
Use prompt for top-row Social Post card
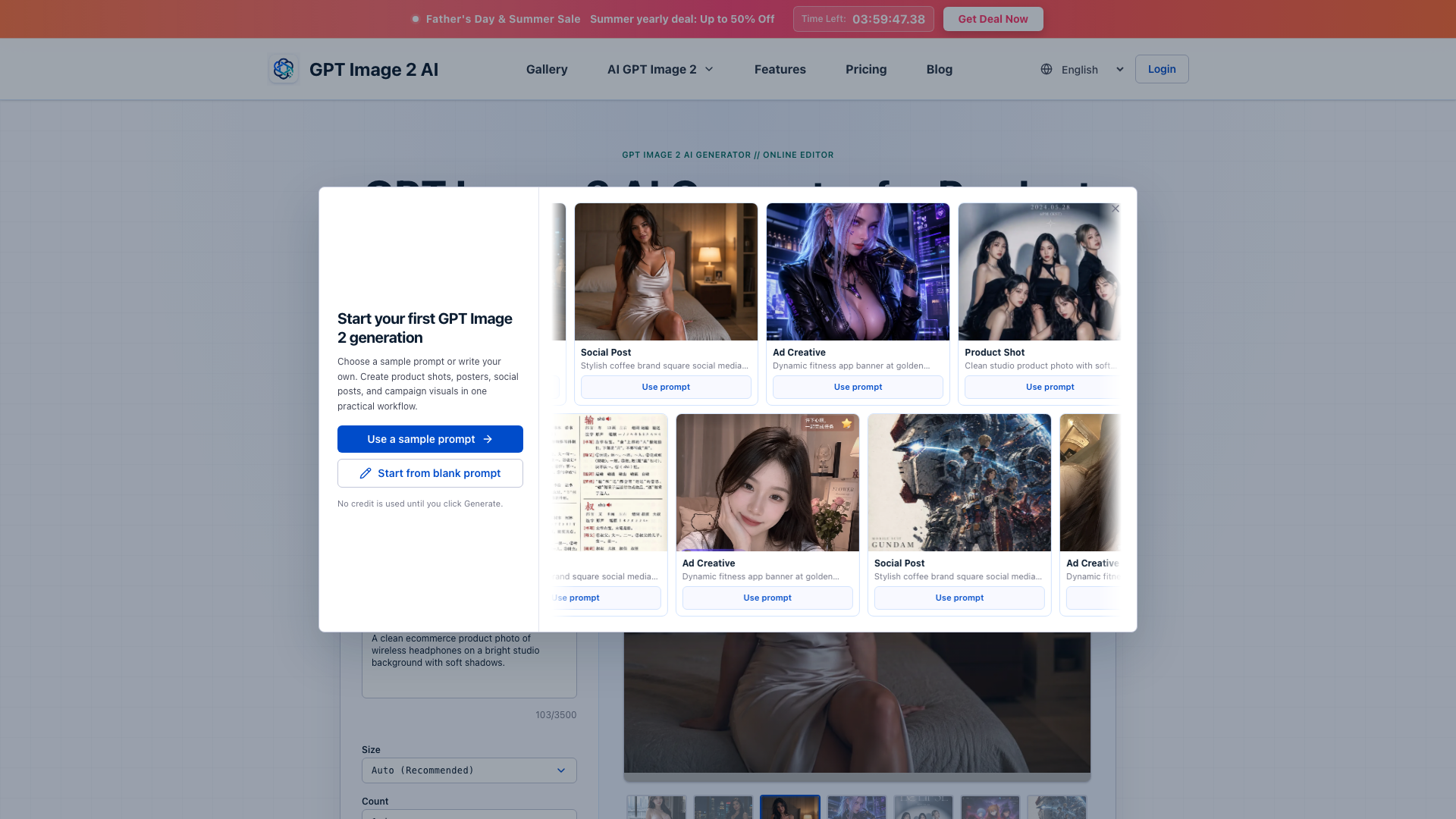(666, 387)
